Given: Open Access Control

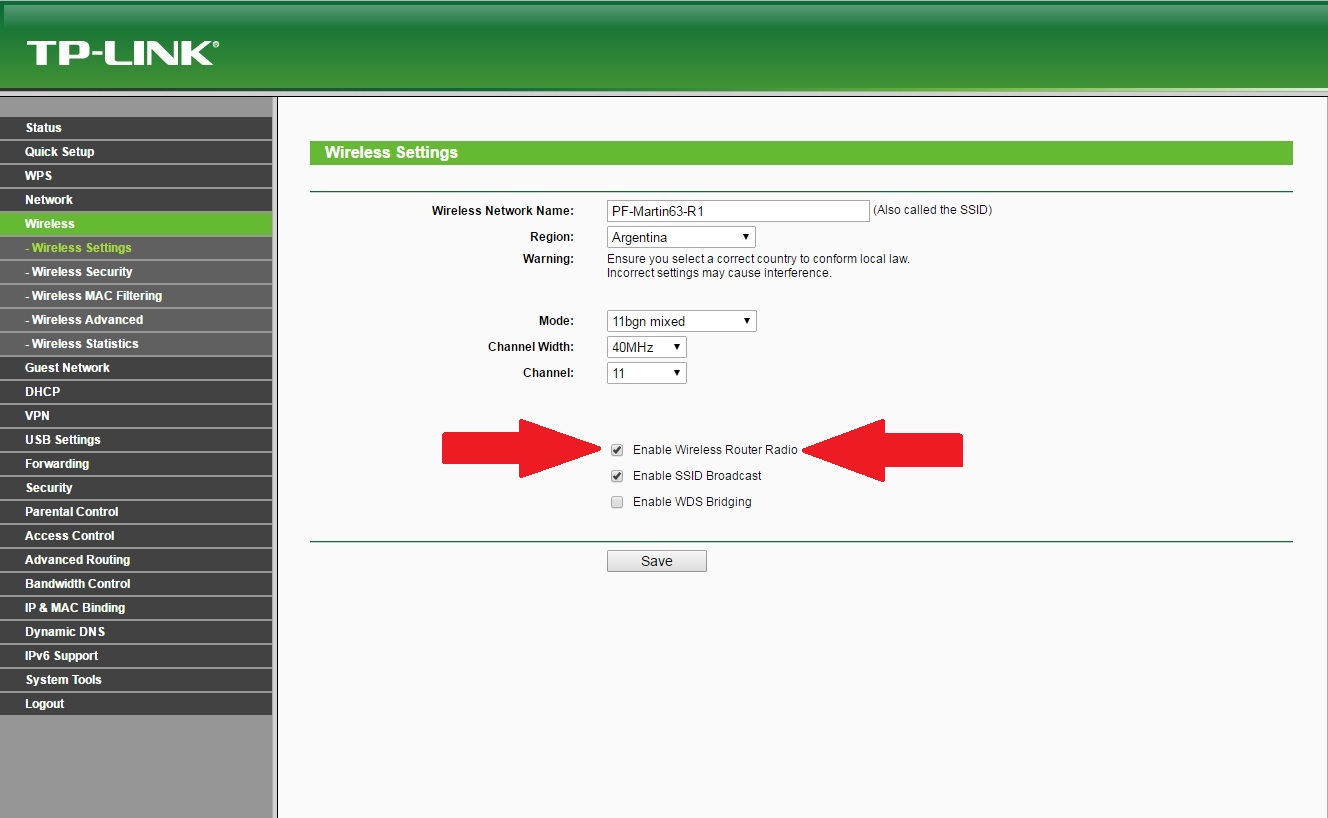Looking at the screenshot, I should pyautogui.click(x=136, y=536).
